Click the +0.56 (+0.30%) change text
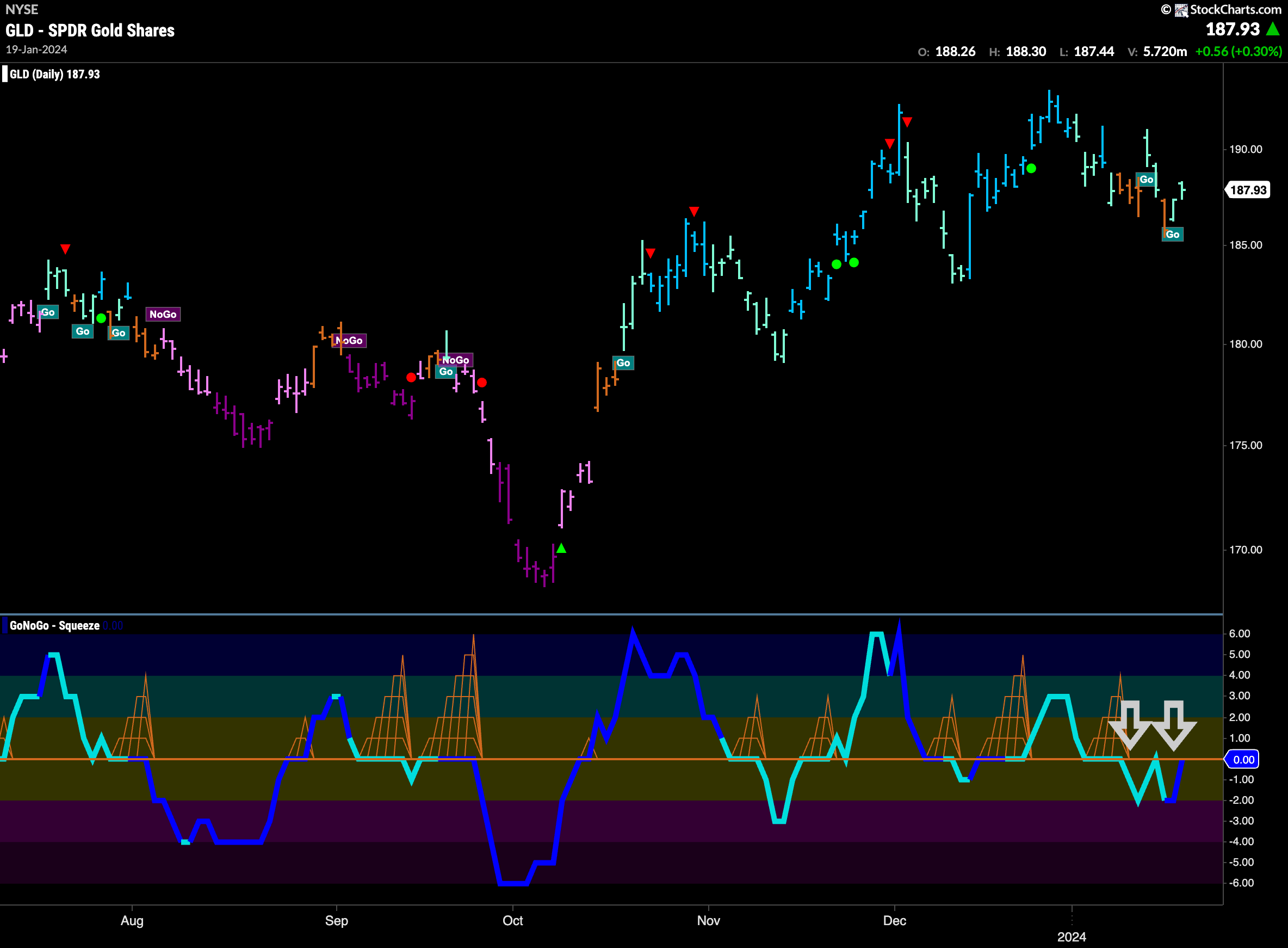Screen dimensions: 1288x948 [x=1239, y=52]
